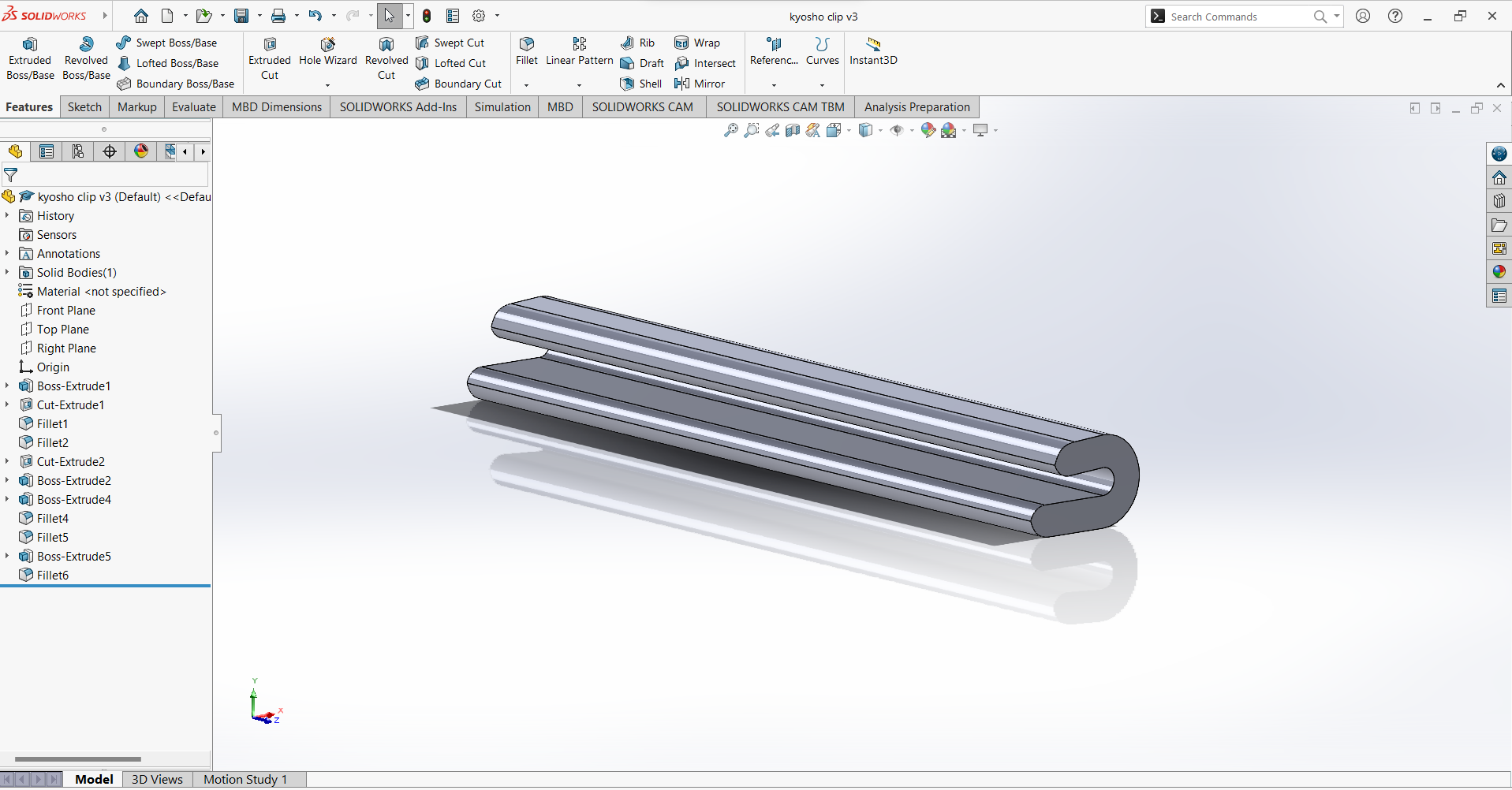Open the Curves tool

click(x=822, y=52)
